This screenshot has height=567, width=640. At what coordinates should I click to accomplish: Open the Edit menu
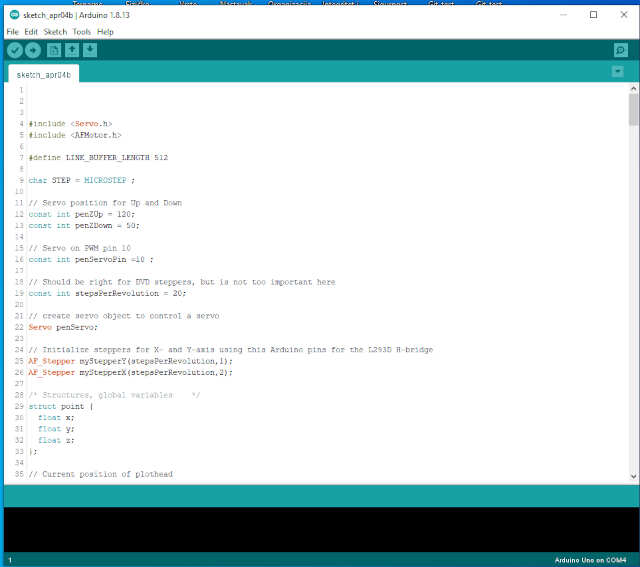click(x=31, y=32)
